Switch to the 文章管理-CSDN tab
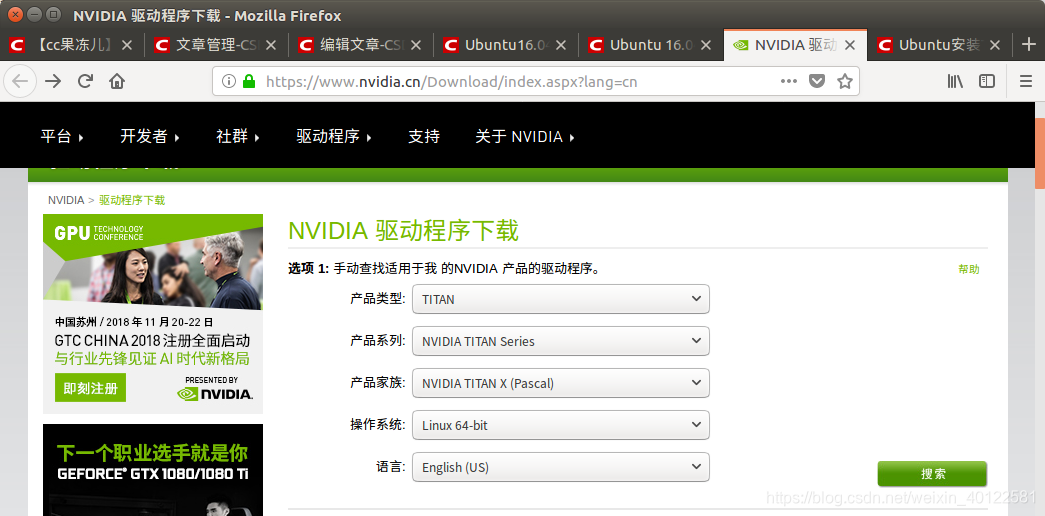 [216, 45]
